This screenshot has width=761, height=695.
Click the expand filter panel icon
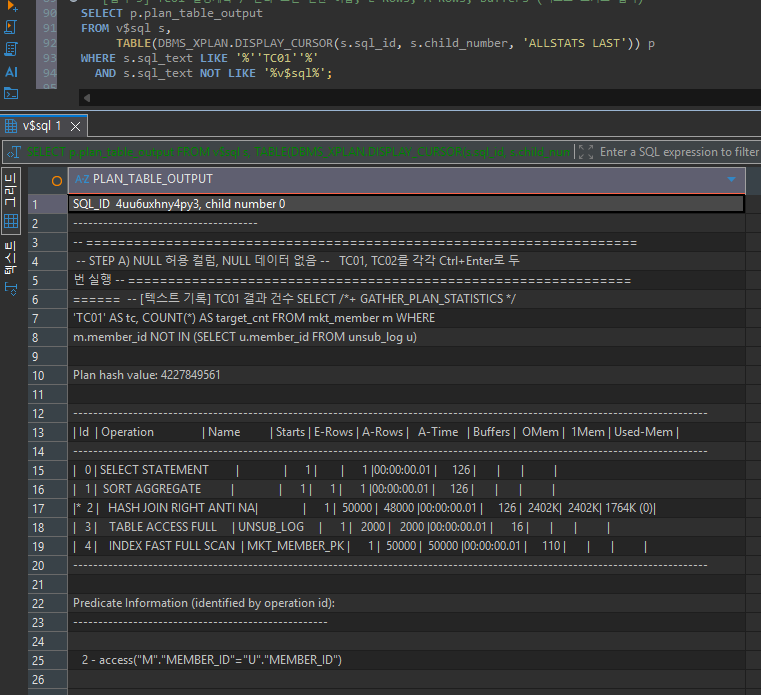point(586,152)
